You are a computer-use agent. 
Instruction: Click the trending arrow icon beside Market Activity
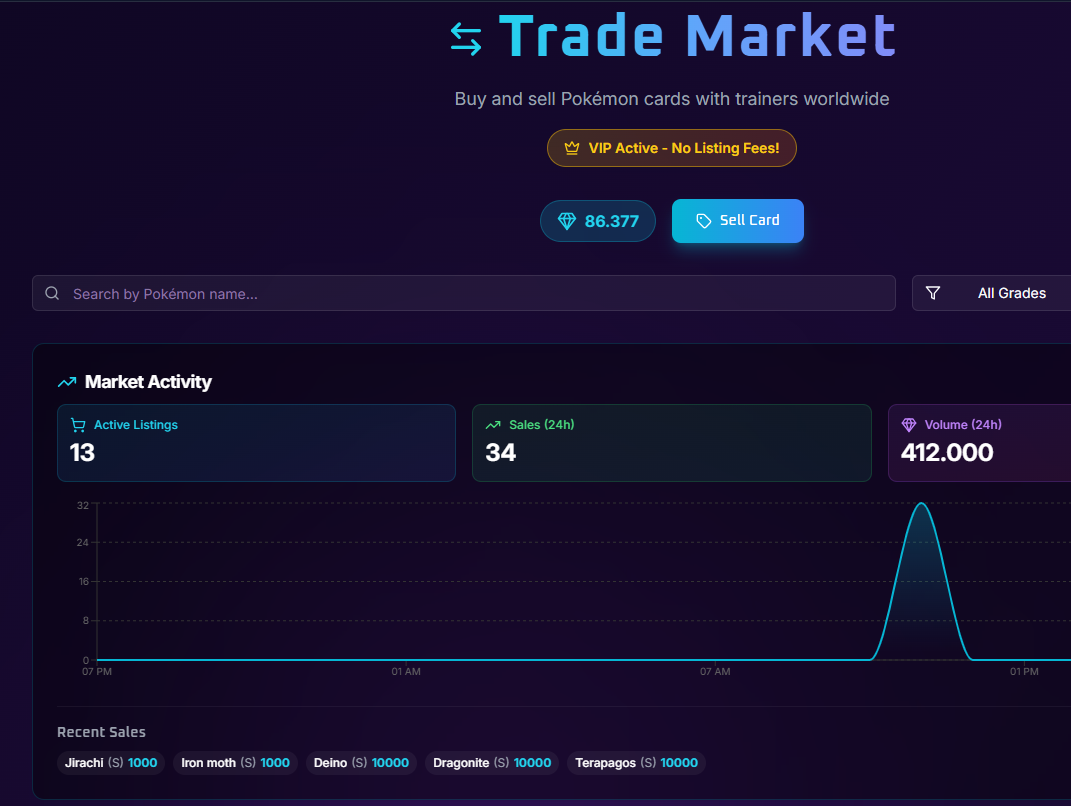tap(67, 382)
